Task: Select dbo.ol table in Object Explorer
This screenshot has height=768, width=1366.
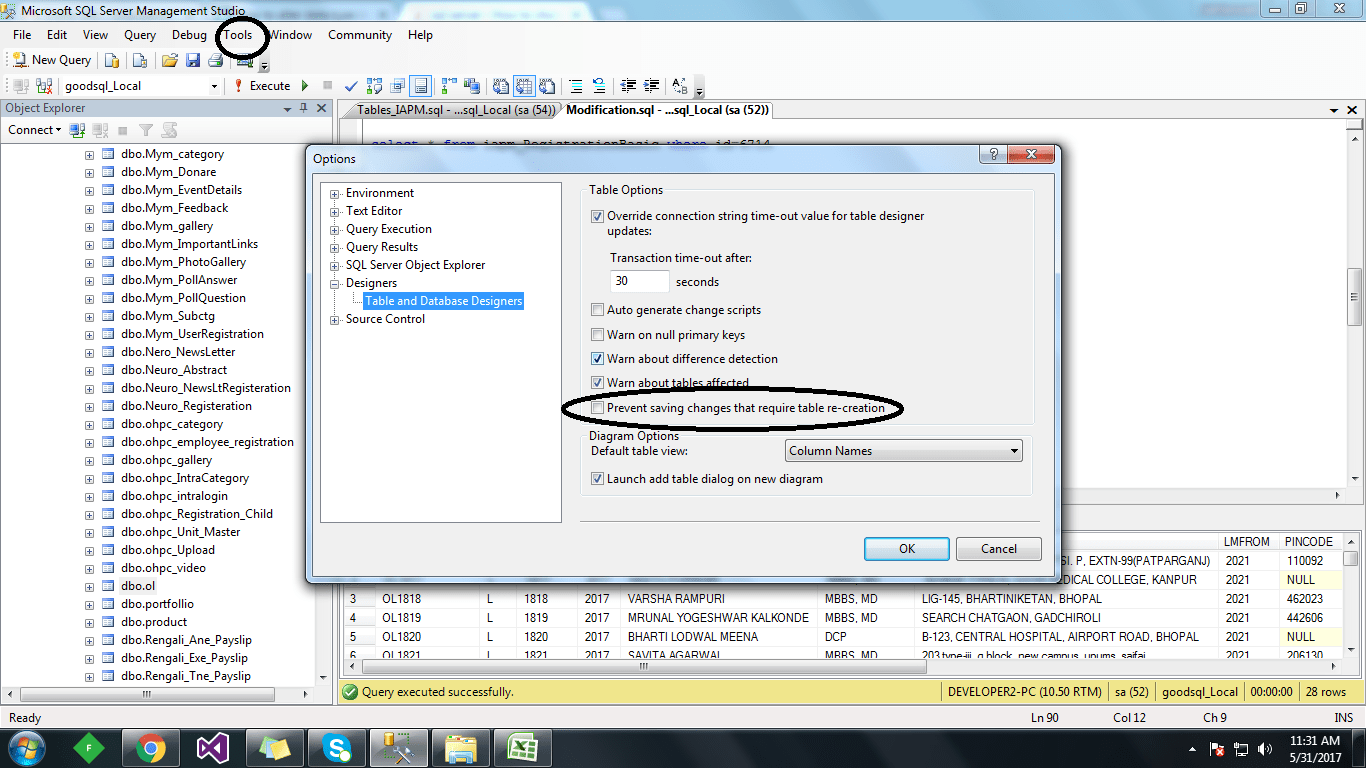Action: pyautogui.click(x=138, y=587)
